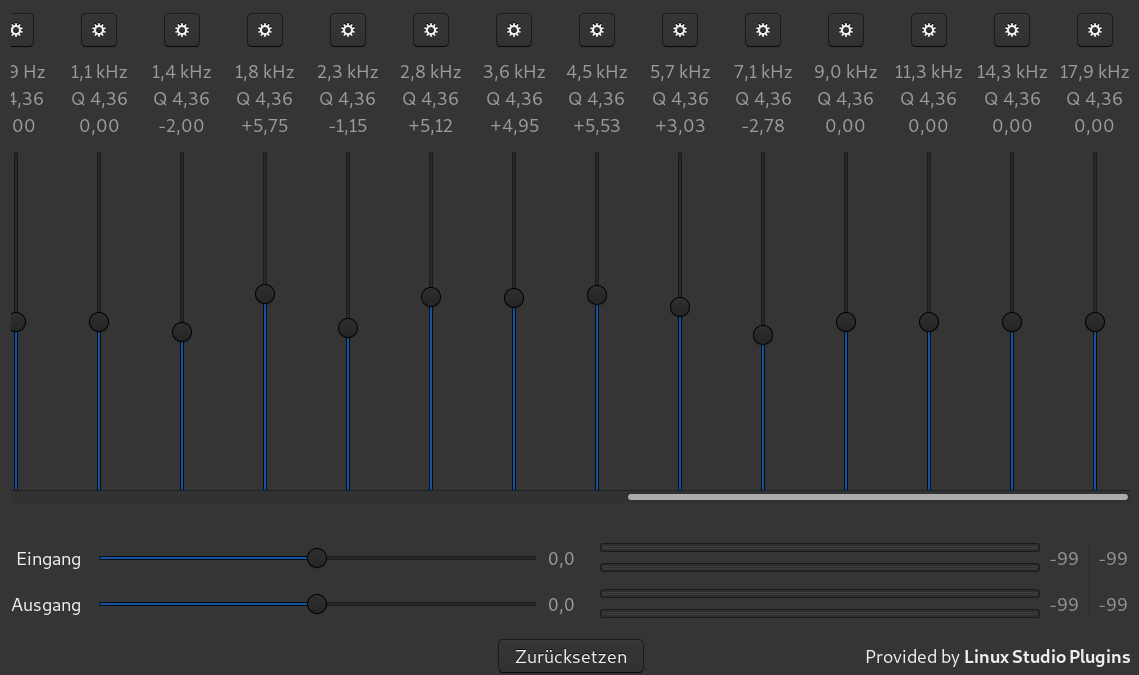Click the 1,4 kHz gain slider handle
The image size is (1139, 675).
[181, 332]
